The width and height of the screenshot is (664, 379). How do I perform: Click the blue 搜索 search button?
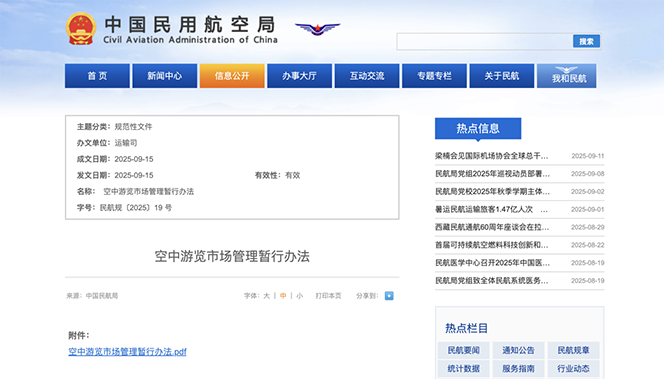587,41
